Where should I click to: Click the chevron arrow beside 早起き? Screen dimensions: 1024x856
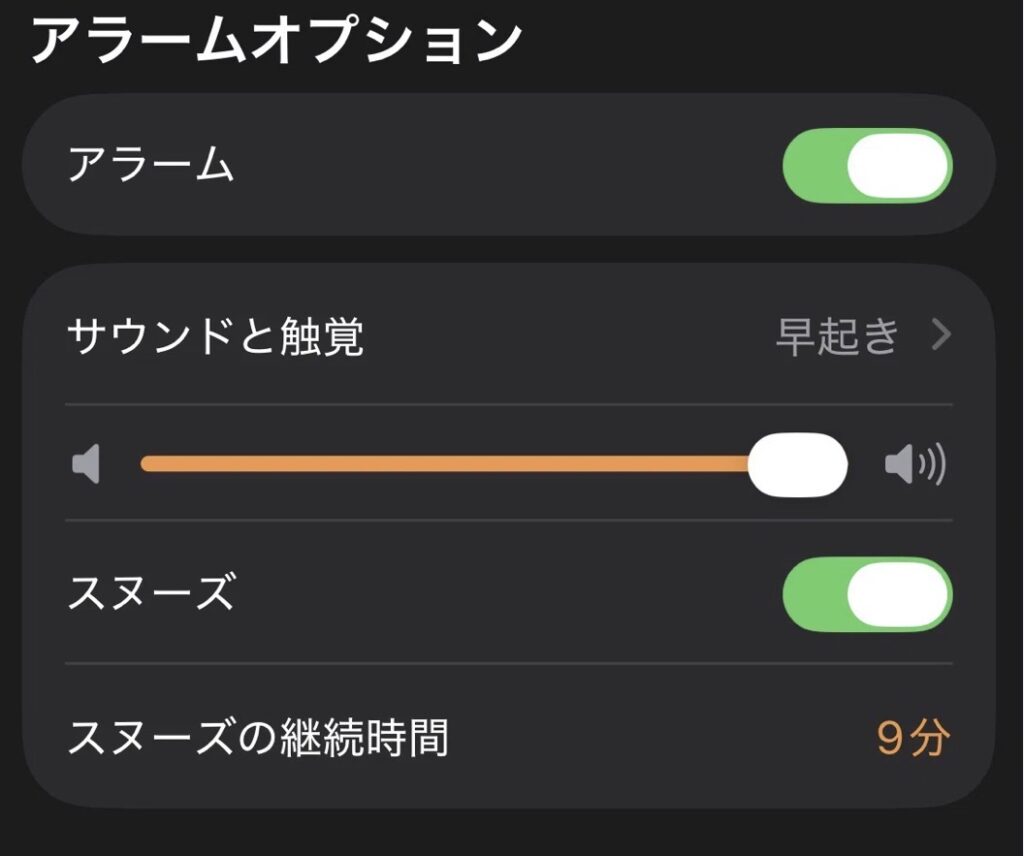pos(940,336)
